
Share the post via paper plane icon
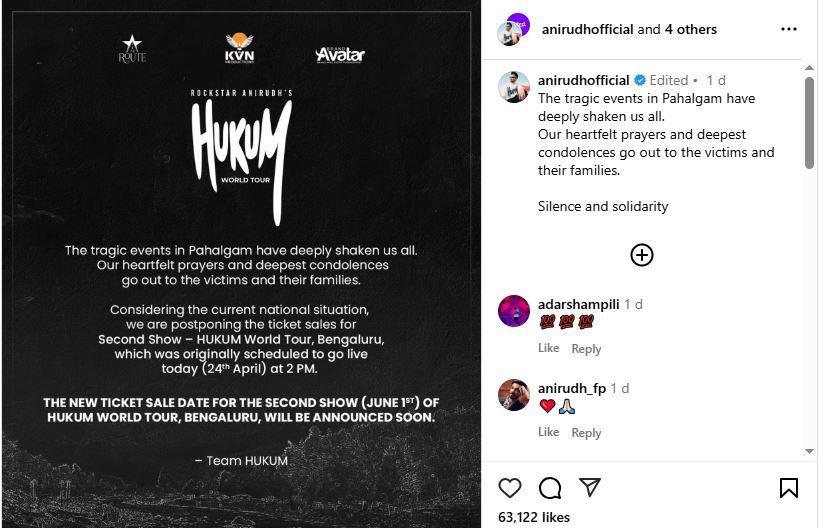pyautogui.click(x=589, y=487)
